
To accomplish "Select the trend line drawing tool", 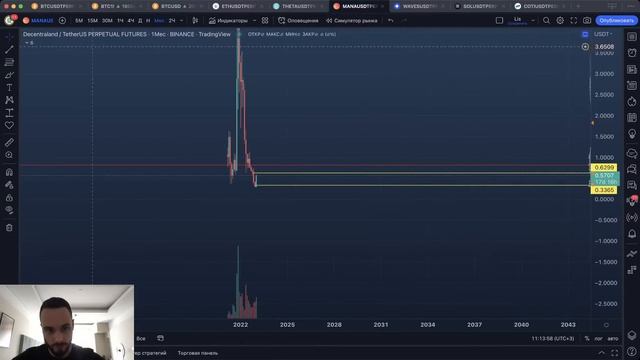I will [x=9, y=49].
